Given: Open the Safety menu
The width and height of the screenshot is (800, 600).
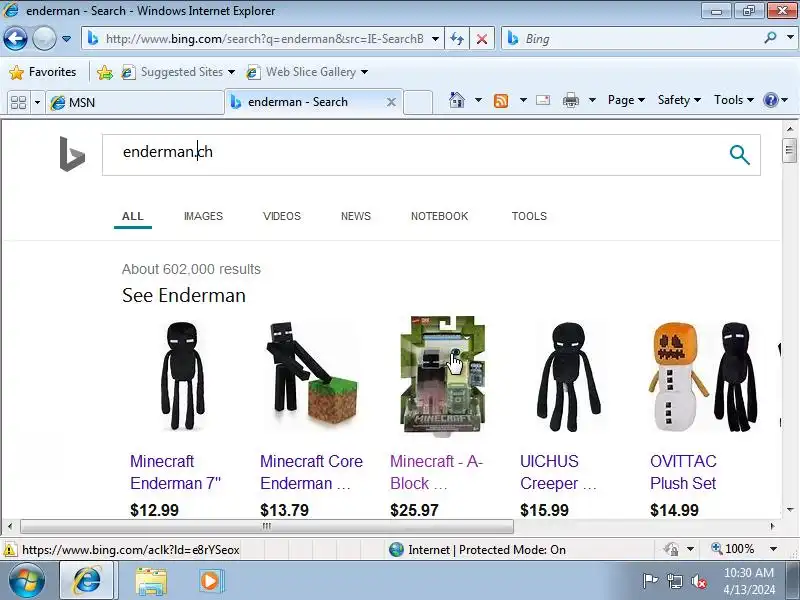Looking at the screenshot, I should [x=679, y=100].
